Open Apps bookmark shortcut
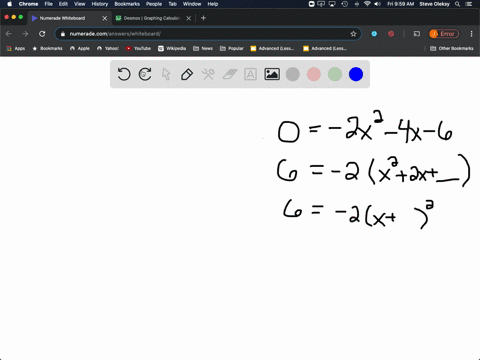480x360 pixels. [x=16, y=48]
